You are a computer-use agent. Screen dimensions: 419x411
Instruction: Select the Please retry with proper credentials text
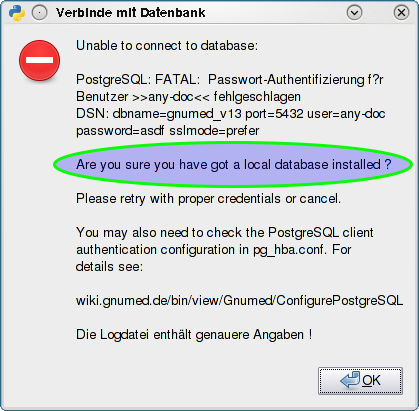[208, 199]
